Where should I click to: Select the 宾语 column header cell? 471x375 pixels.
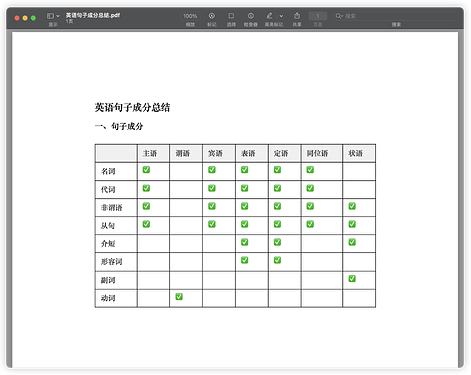(x=219, y=153)
